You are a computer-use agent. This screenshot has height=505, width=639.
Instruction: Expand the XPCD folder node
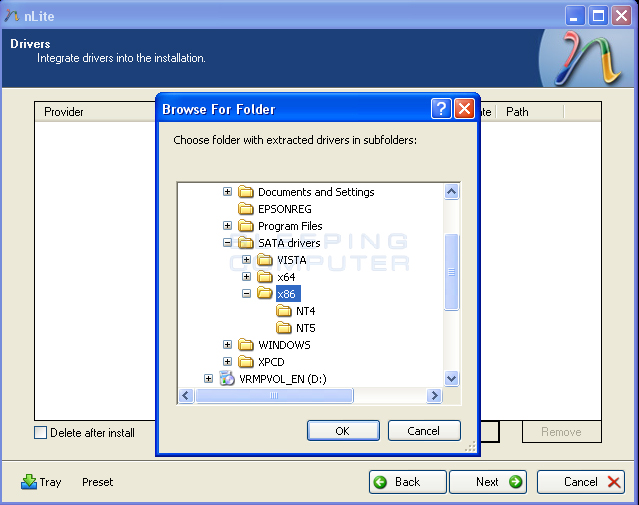(227, 362)
